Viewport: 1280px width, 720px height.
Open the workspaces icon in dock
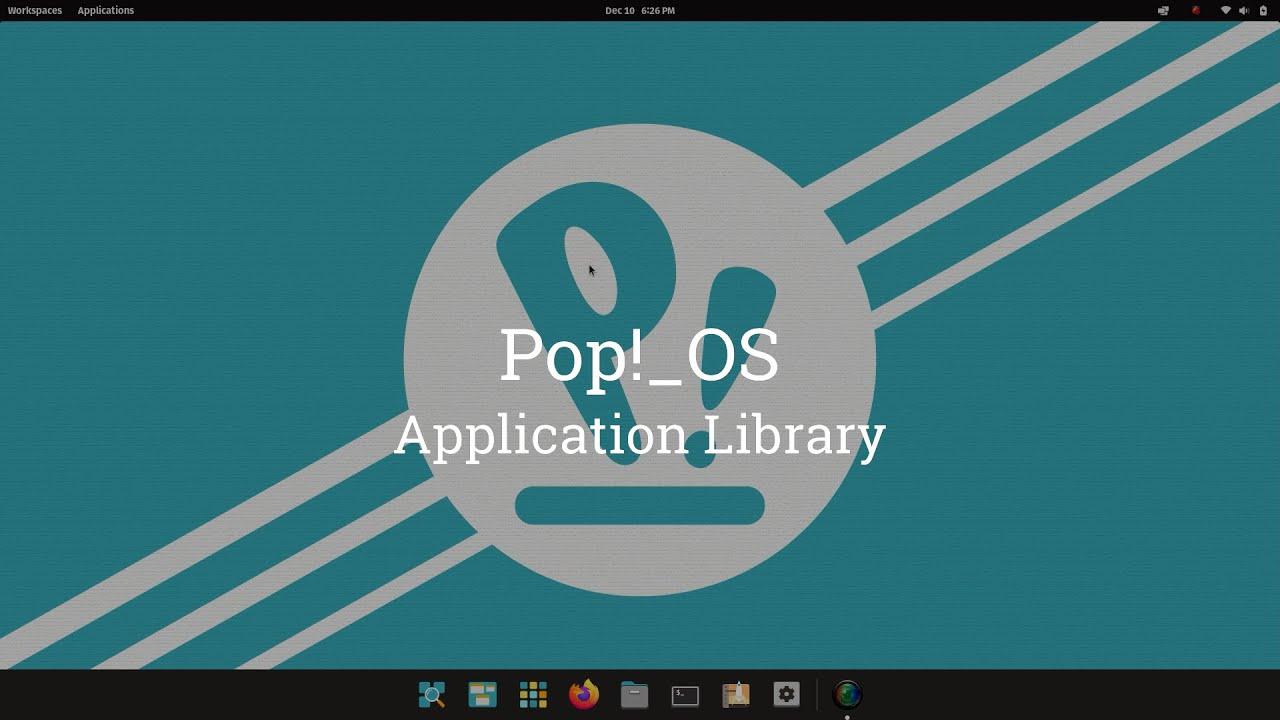[483, 694]
